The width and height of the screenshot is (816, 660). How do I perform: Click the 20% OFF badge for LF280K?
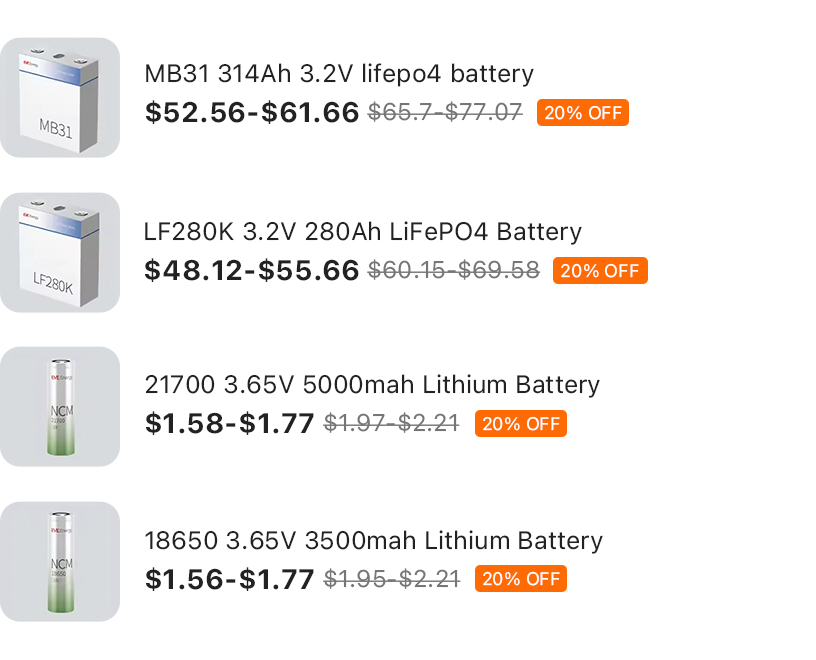click(x=600, y=271)
